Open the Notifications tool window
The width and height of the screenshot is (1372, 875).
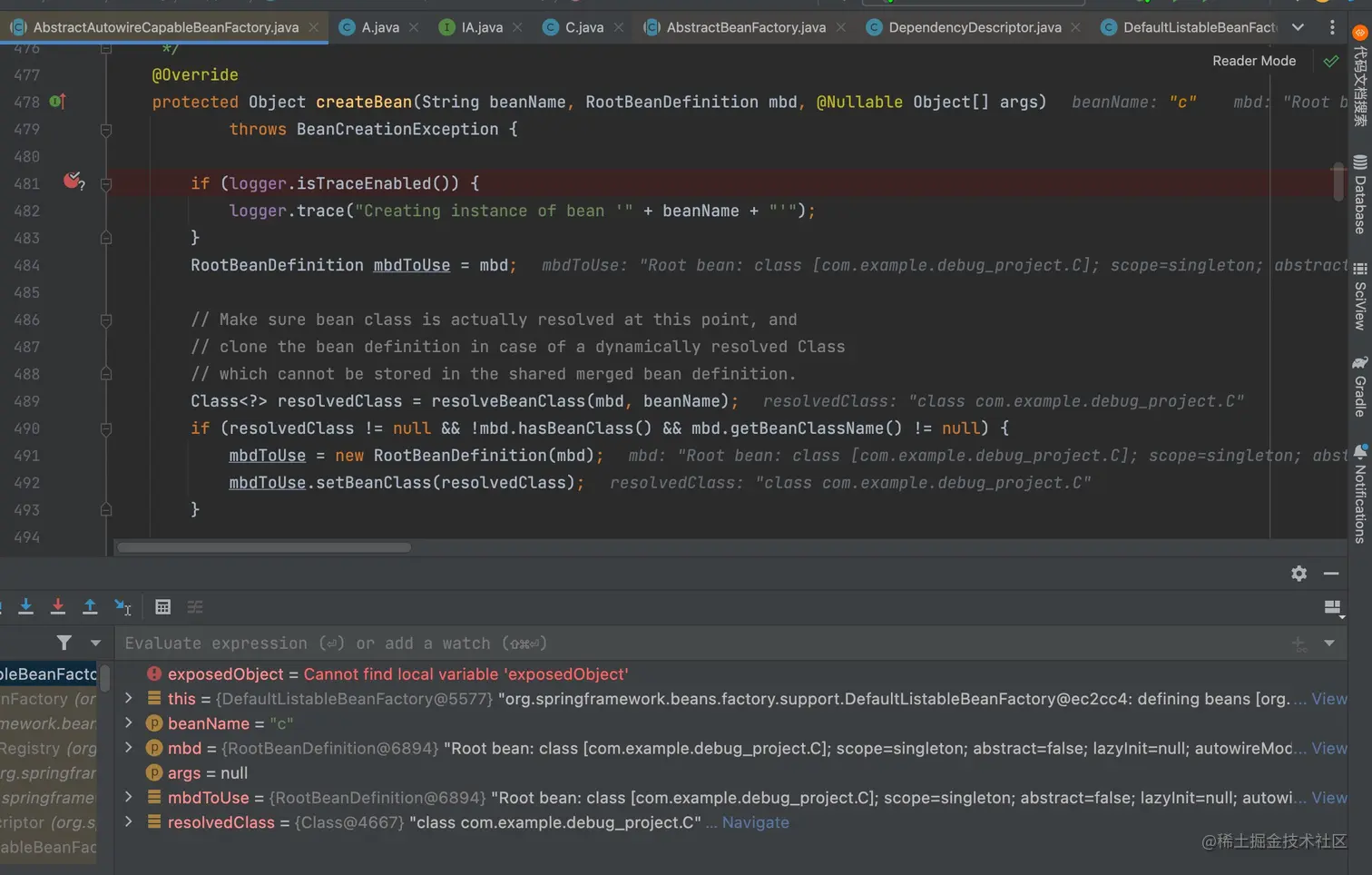[1359, 494]
